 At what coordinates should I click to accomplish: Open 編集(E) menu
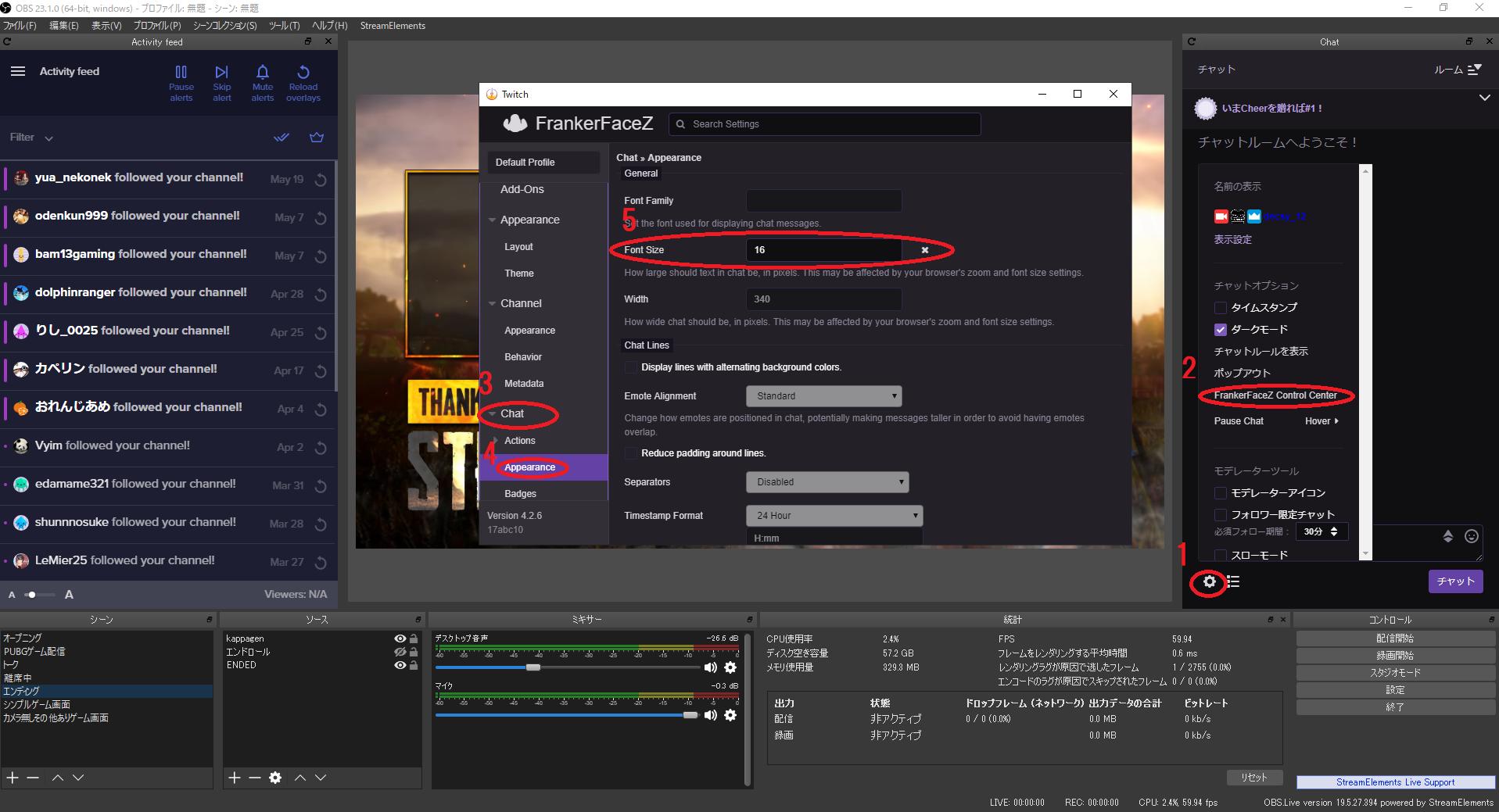tap(64, 26)
